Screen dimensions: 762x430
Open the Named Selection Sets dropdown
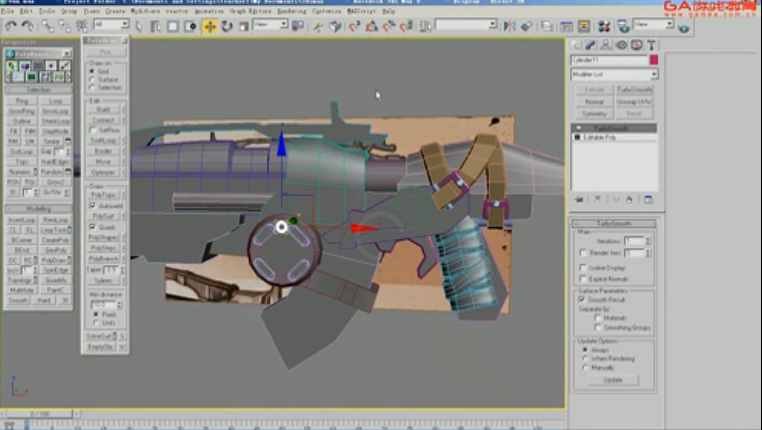tap(466, 24)
